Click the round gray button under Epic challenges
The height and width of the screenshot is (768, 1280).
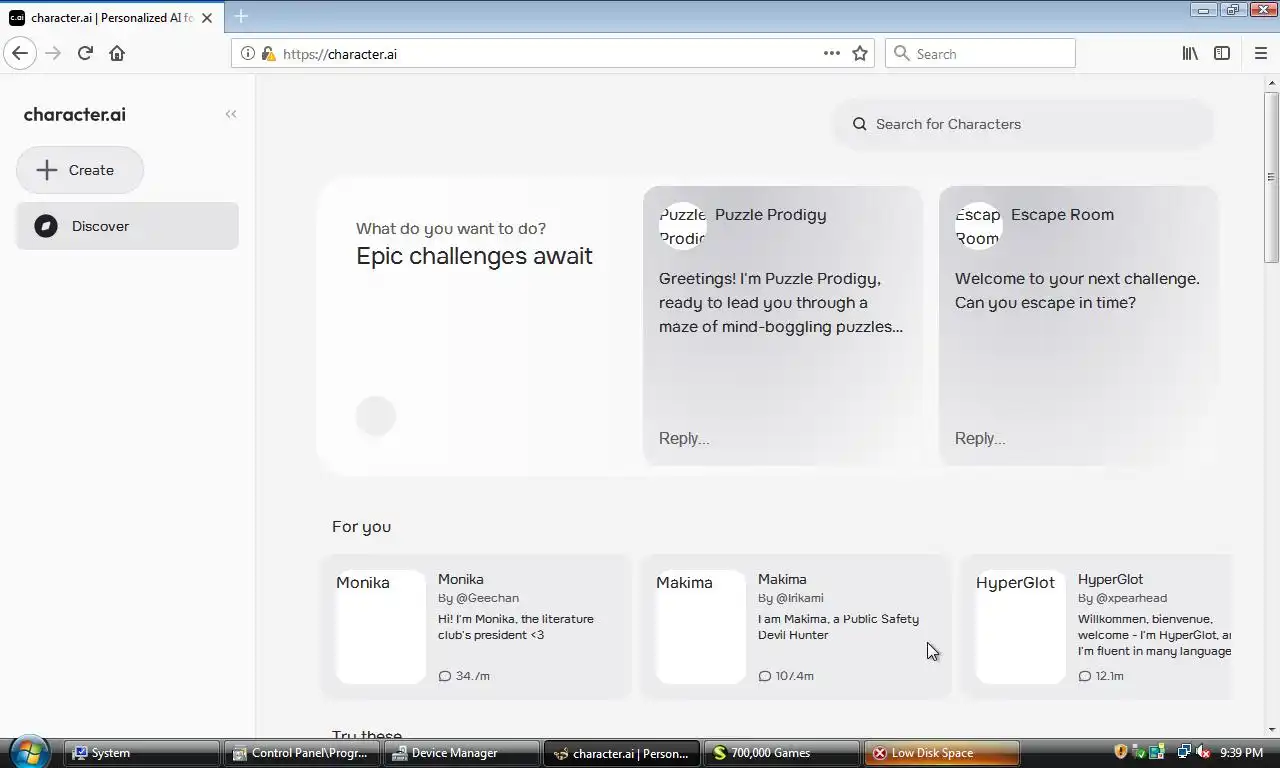[376, 416]
